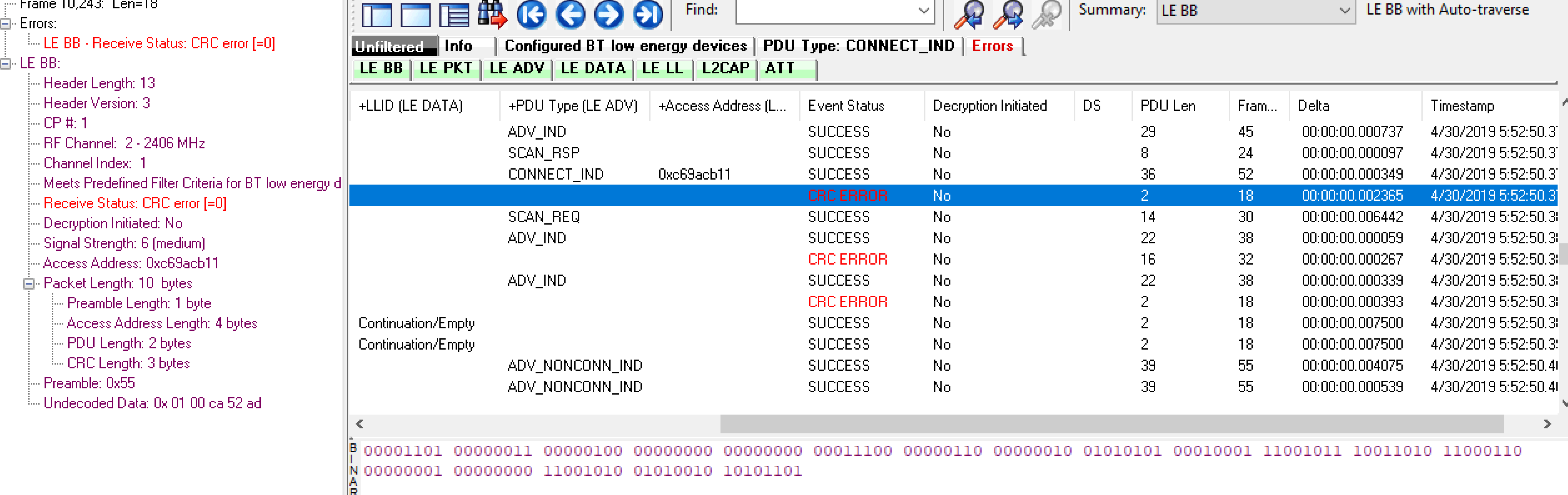Click the binoculars search icon
Viewport: 1568px width, 495px height.
[x=492, y=15]
